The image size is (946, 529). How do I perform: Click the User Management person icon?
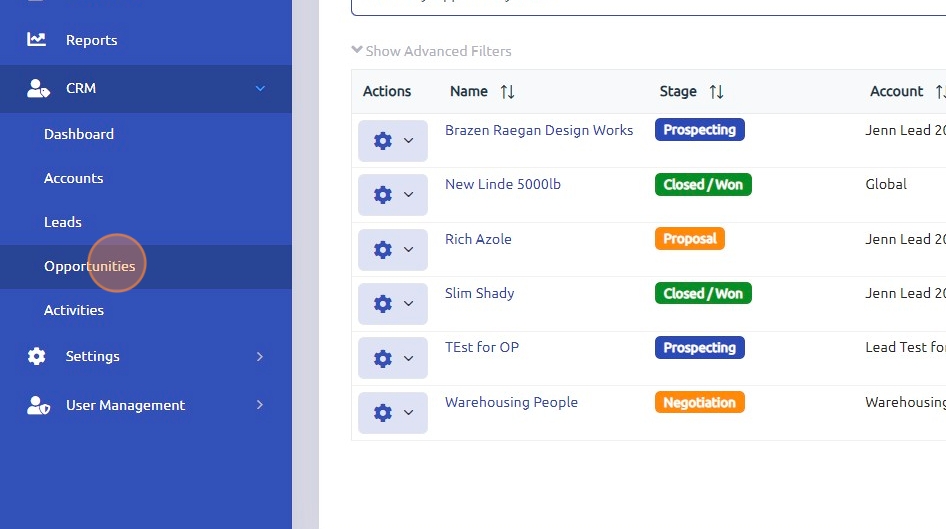click(x=38, y=405)
